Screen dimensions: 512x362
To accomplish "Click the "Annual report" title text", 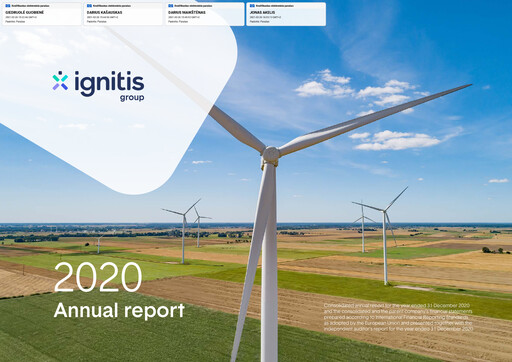I will coord(119,310).
